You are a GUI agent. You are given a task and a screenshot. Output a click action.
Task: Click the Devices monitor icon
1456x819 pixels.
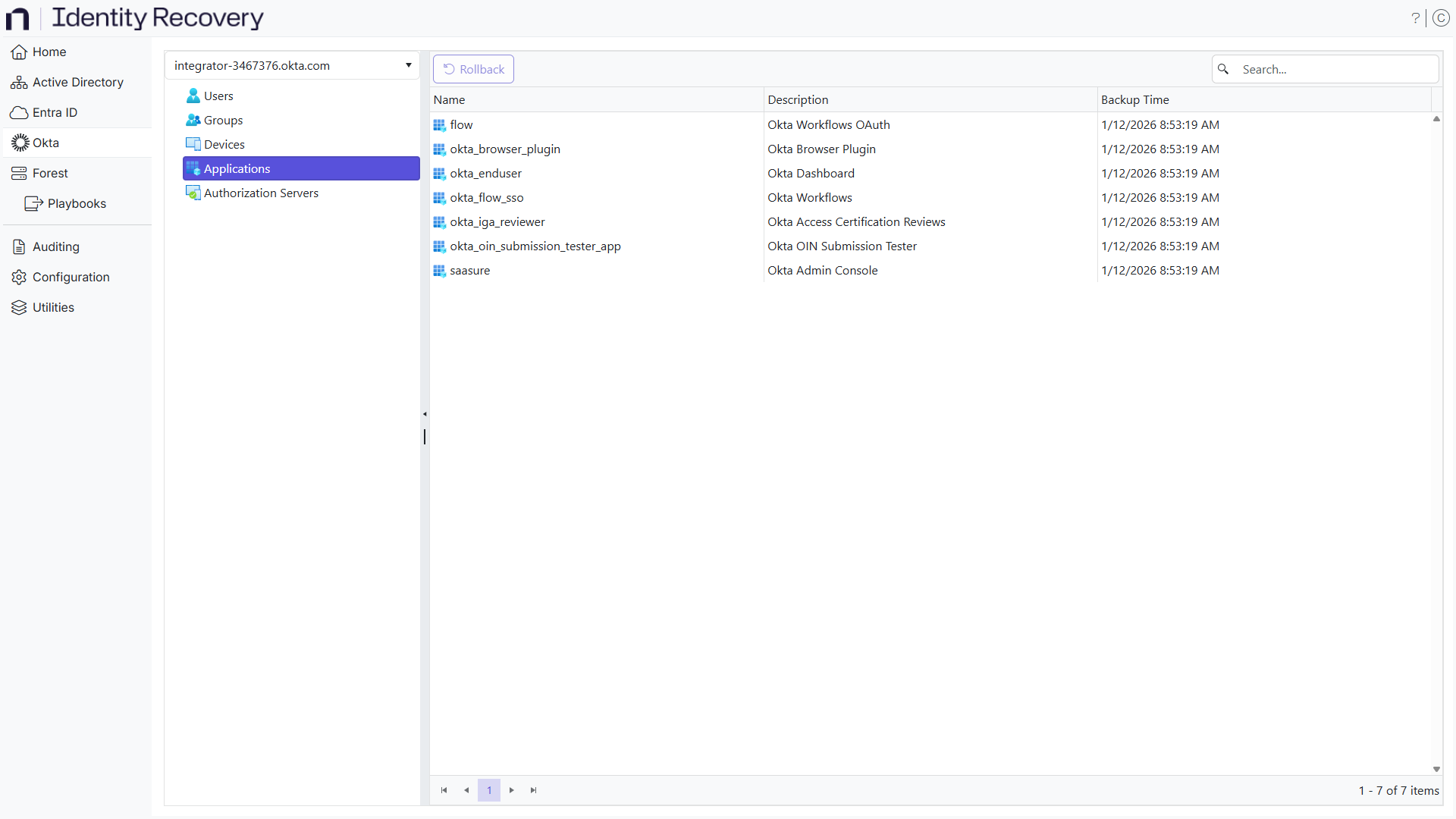[193, 144]
